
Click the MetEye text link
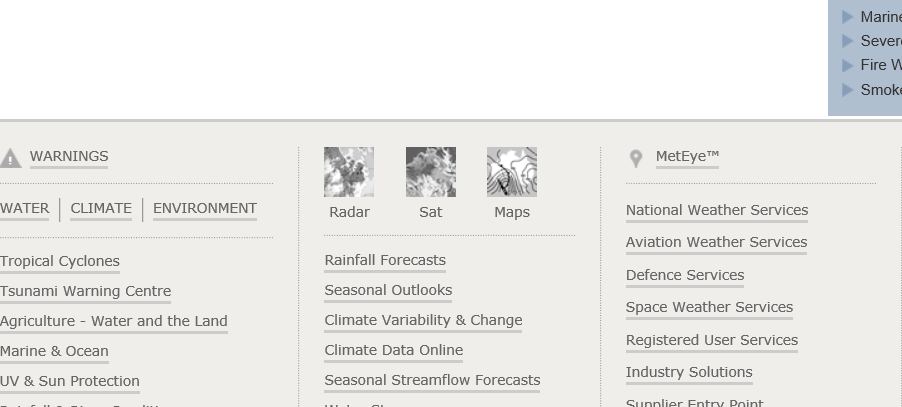click(x=687, y=157)
